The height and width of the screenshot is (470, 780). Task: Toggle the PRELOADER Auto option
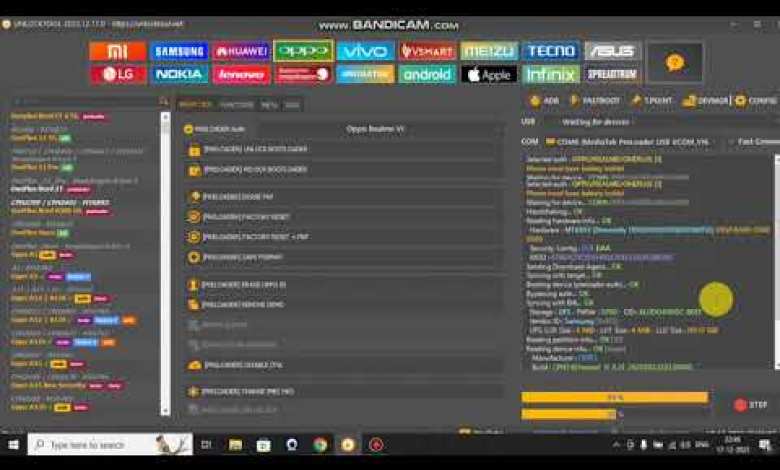tap(214, 129)
